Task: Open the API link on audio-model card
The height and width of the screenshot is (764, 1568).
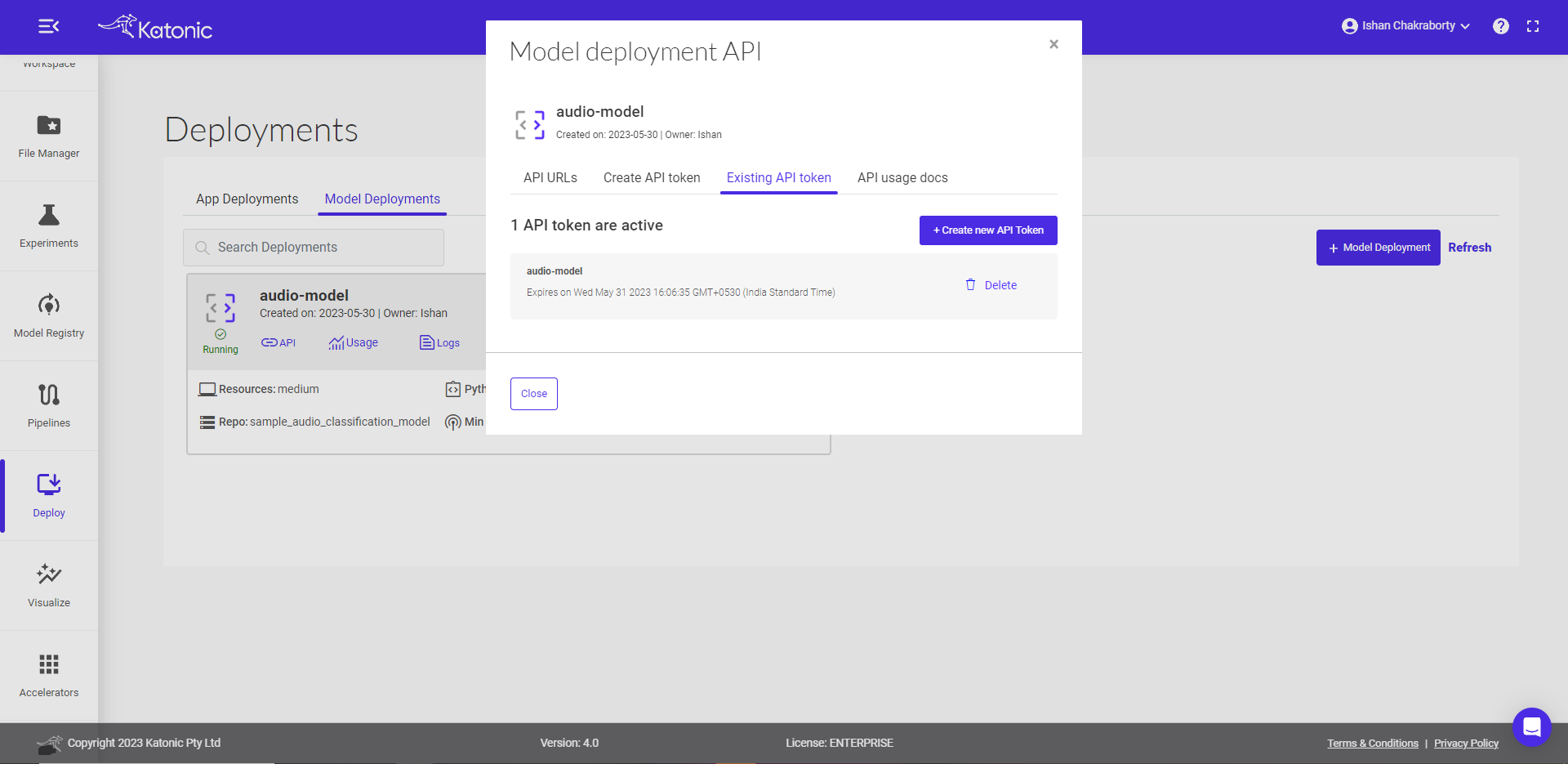Action: click(x=278, y=342)
